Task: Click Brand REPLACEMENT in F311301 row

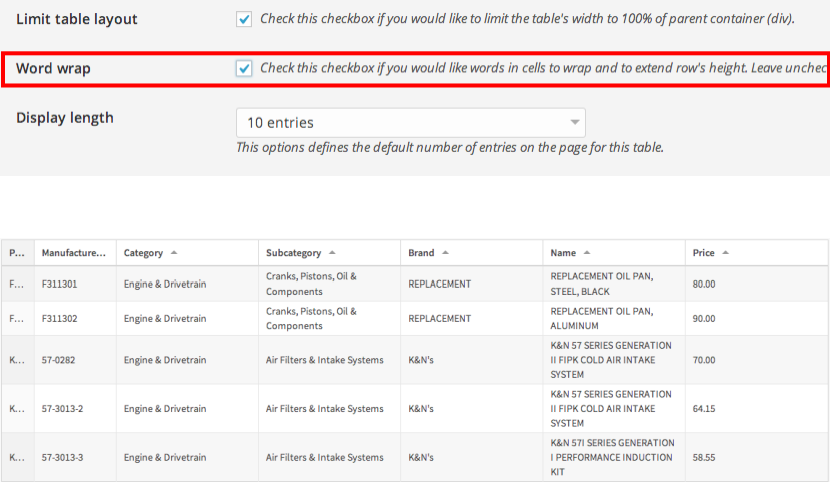Action: [439, 284]
